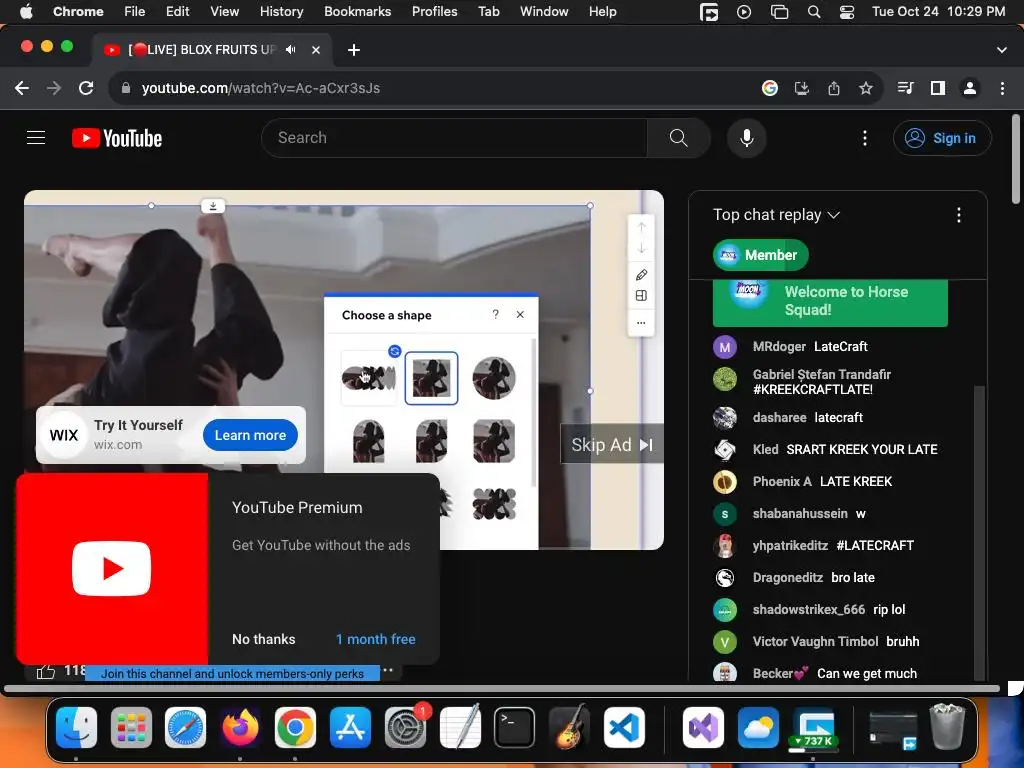Open chat options three-dot menu

tap(959, 215)
